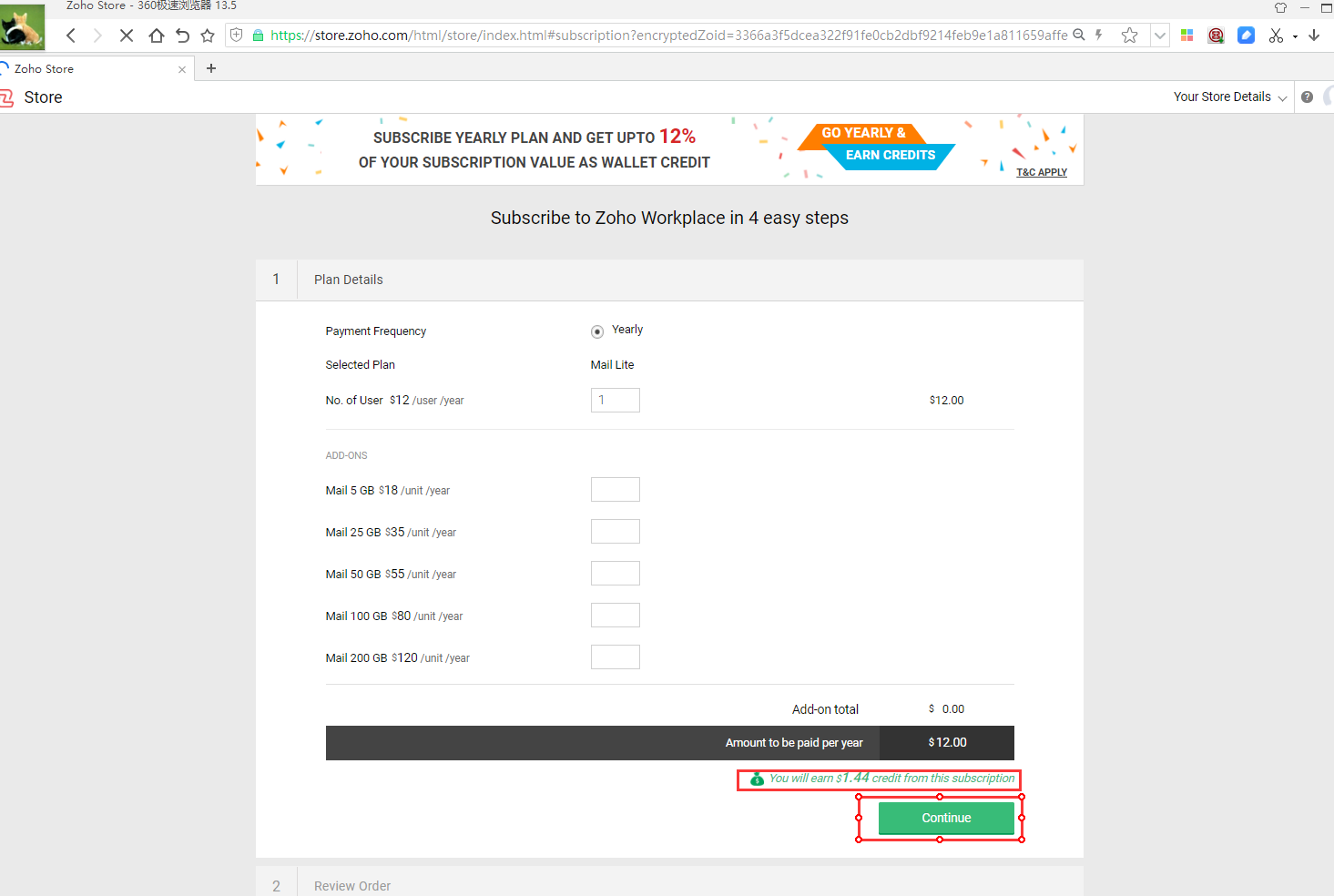
Task: Open a new browser tab
Action: 211,68
